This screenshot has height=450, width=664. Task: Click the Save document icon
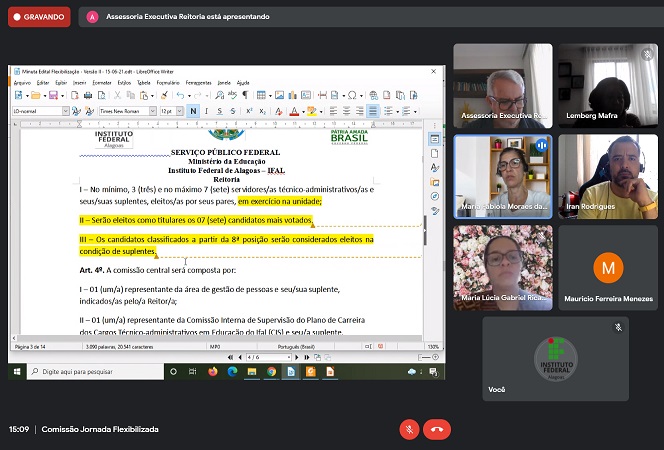[54, 96]
